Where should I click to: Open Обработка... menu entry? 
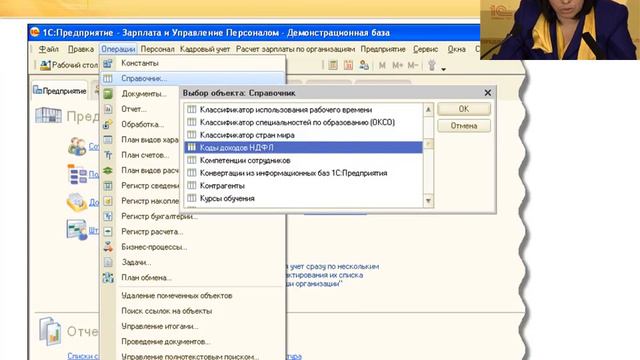point(142,124)
